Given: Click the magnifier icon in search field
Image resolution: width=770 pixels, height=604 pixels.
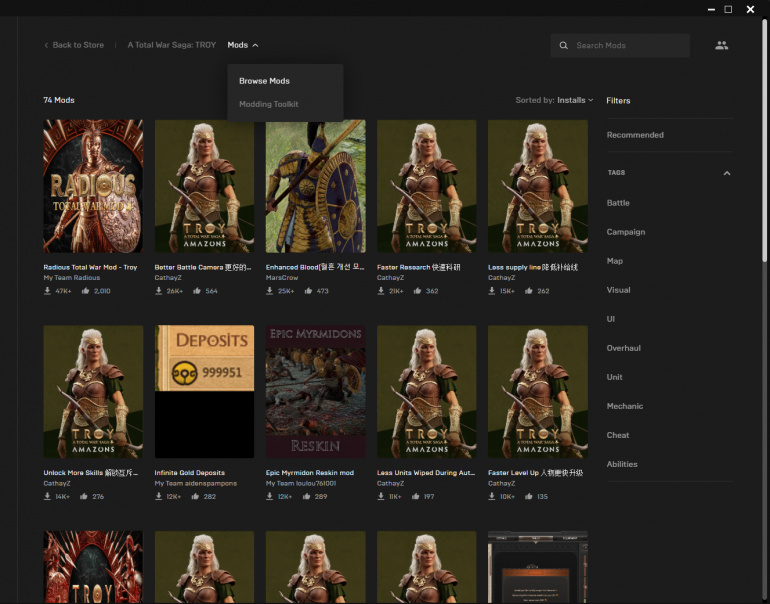Looking at the screenshot, I should [x=564, y=46].
